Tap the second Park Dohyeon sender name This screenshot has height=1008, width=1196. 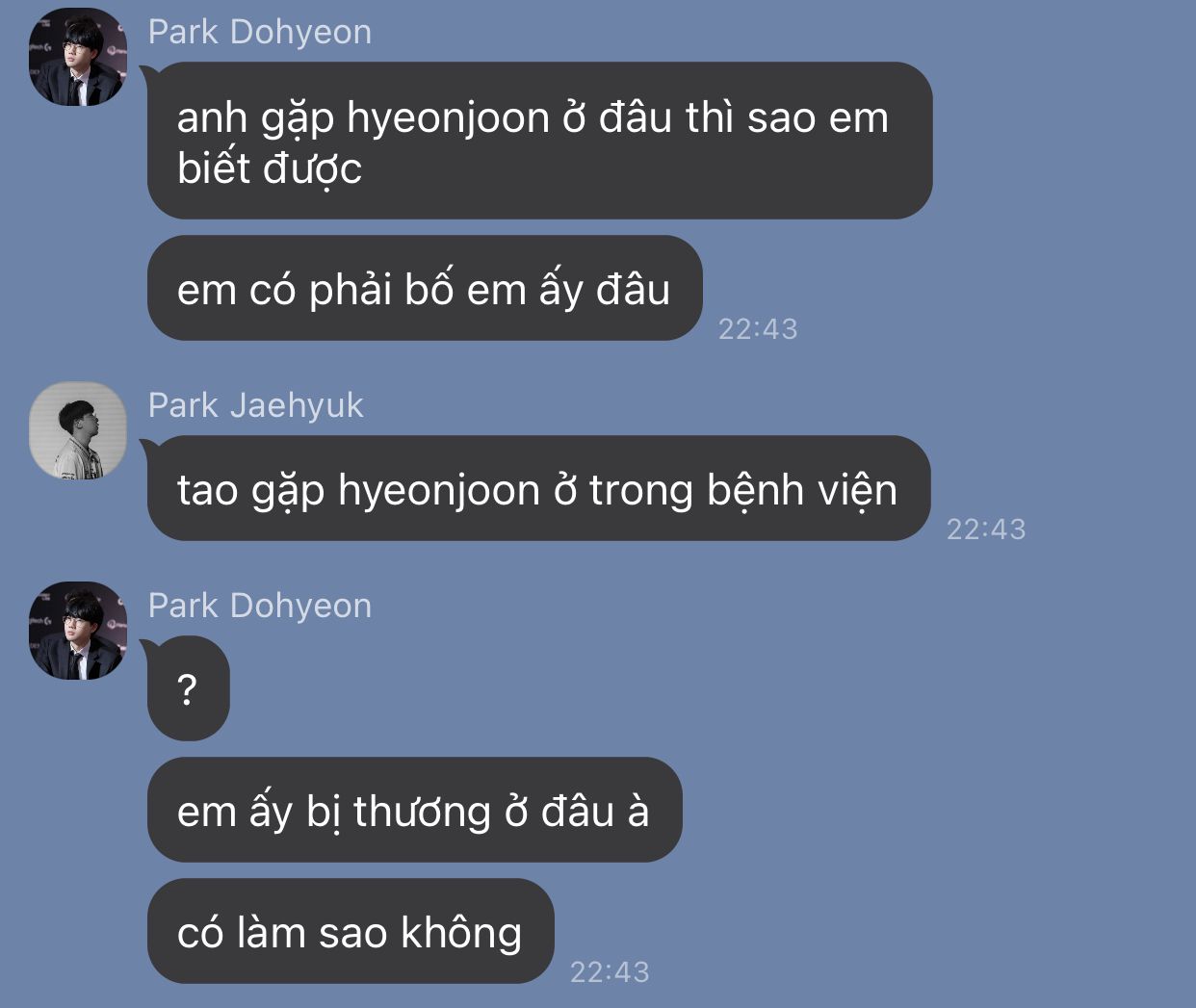tap(259, 606)
